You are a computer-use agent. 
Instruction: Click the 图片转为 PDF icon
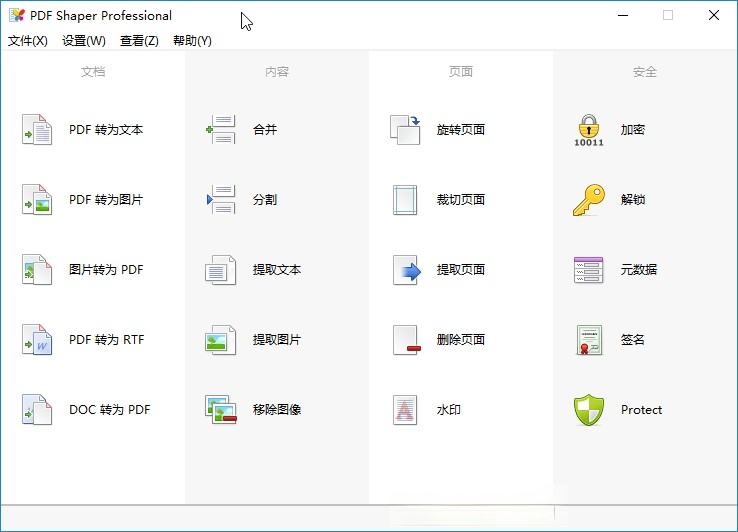[37, 270]
